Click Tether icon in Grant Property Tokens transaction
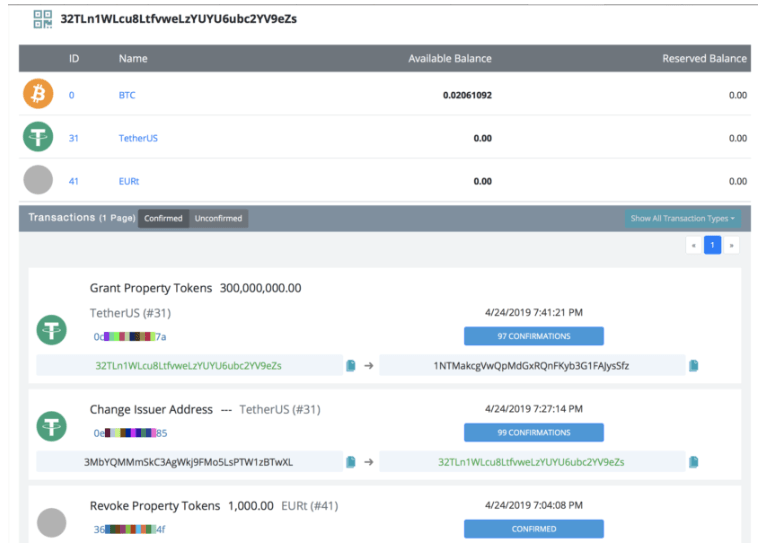This screenshot has height=555, width=760. click(x=52, y=330)
